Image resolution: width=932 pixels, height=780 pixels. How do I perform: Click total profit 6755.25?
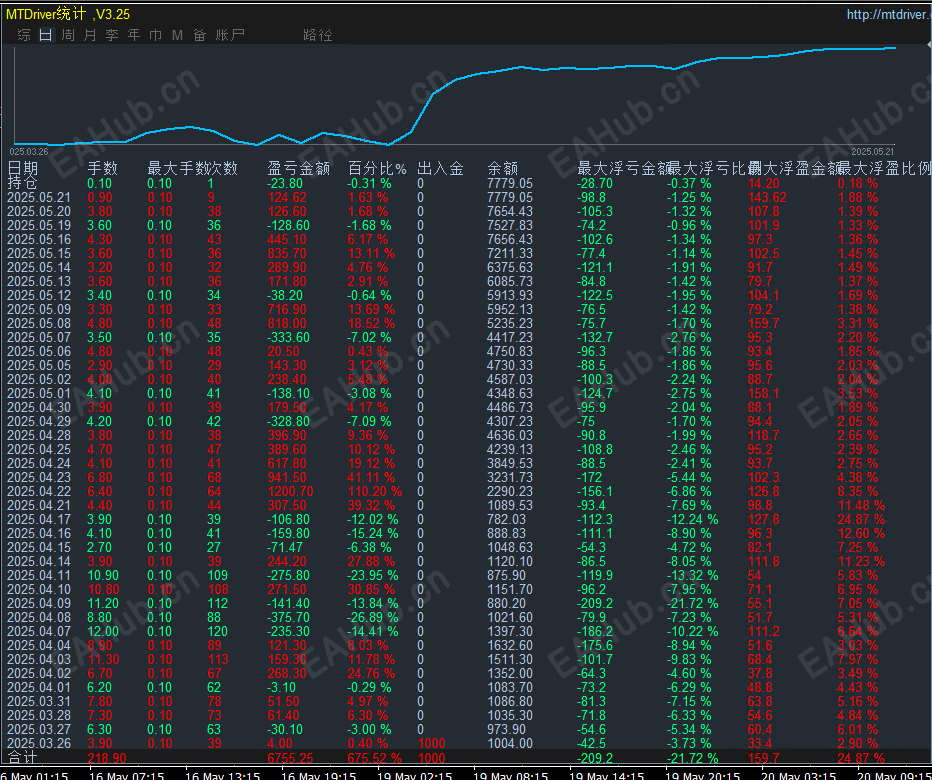click(x=291, y=758)
